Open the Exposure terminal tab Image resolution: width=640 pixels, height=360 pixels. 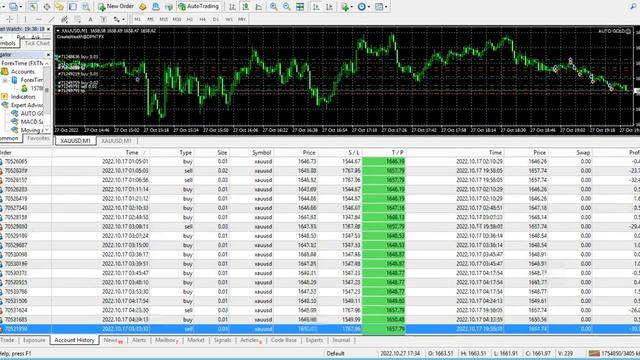(34, 340)
